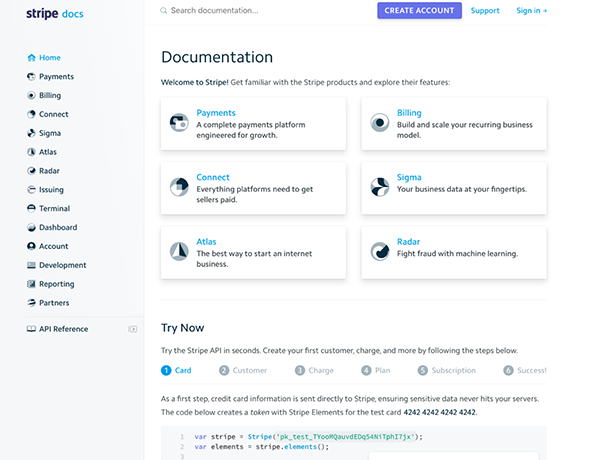Screen dimensions: 600x460
Task: Click the Payments icon in sidebar
Action: (x=31, y=77)
